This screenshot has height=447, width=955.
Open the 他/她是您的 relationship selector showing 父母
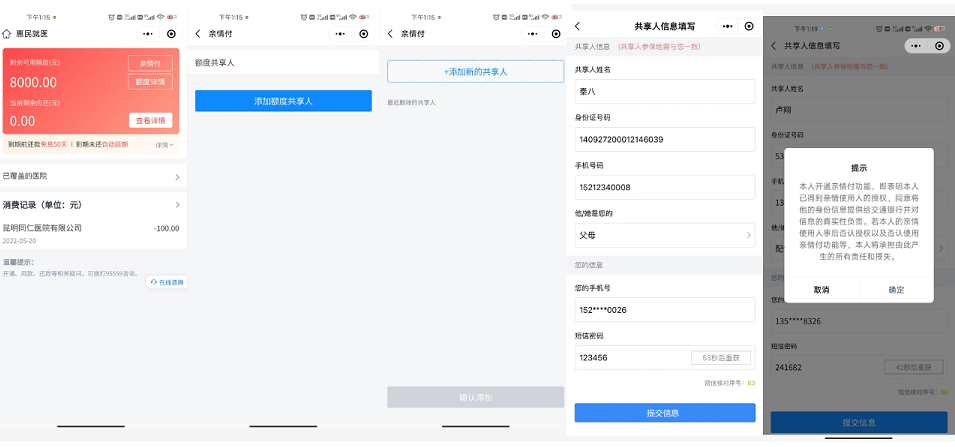click(664, 236)
